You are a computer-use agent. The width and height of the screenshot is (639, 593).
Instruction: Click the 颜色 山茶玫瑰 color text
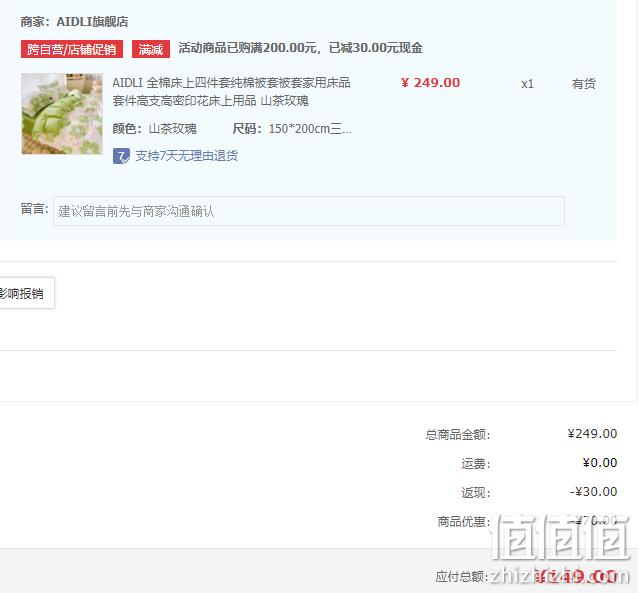tap(154, 129)
